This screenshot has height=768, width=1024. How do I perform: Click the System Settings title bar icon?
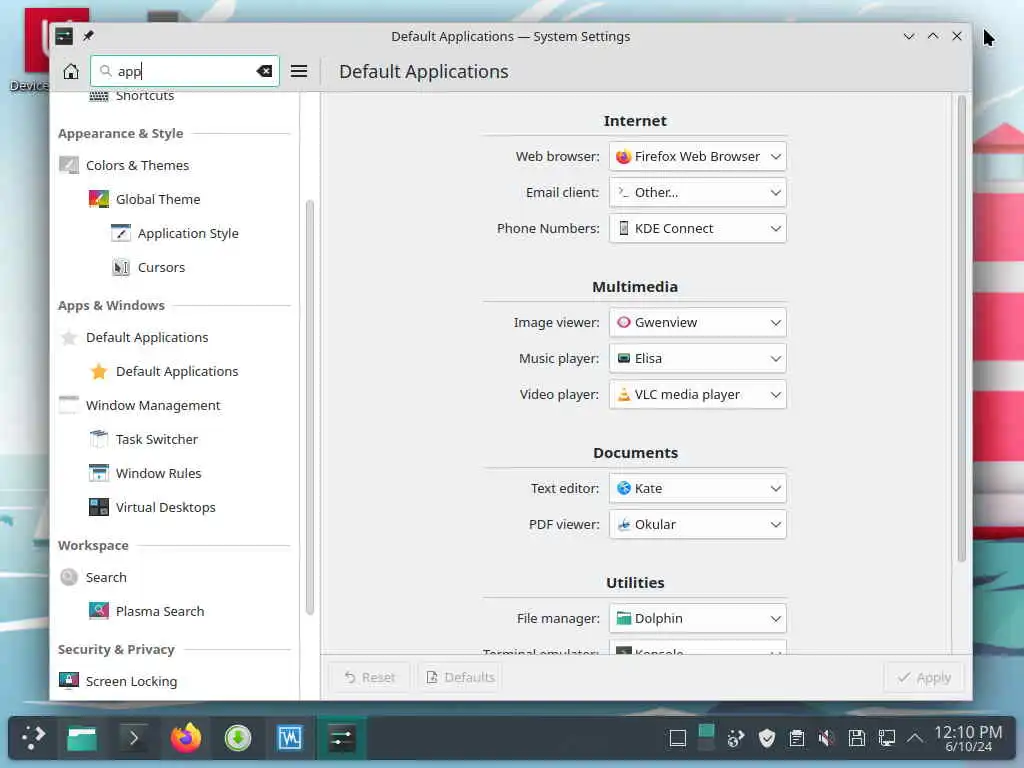pyautogui.click(x=64, y=36)
